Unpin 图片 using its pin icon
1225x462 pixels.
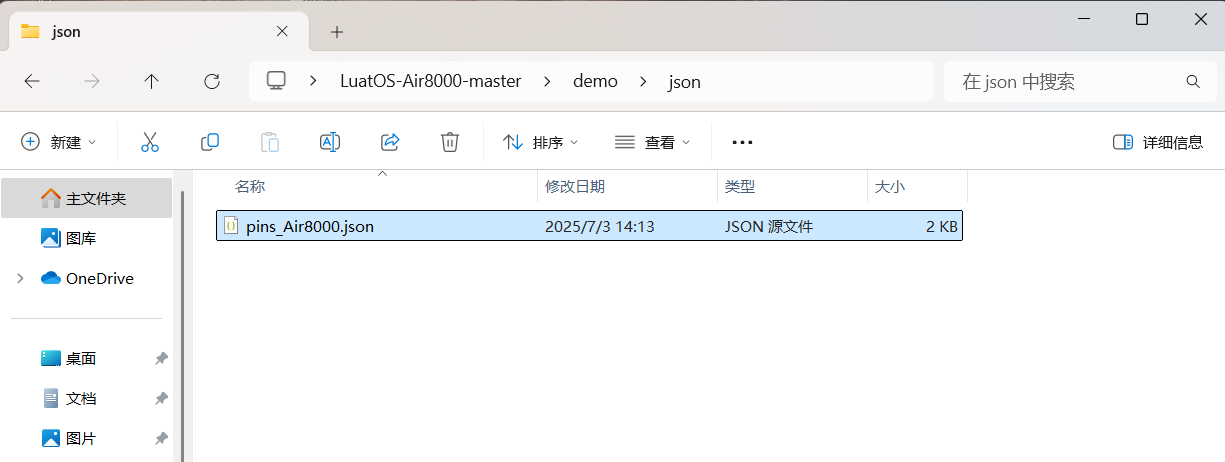[x=161, y=438]
